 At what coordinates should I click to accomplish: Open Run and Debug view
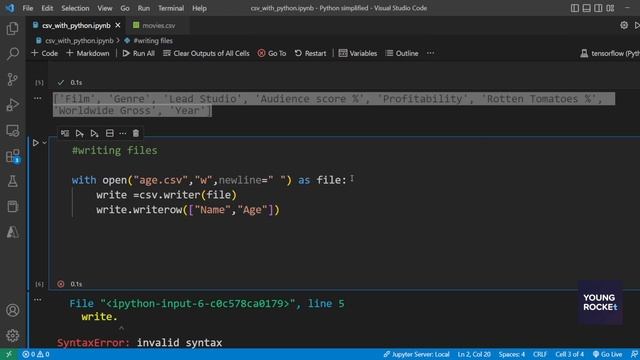coord(13,105)
